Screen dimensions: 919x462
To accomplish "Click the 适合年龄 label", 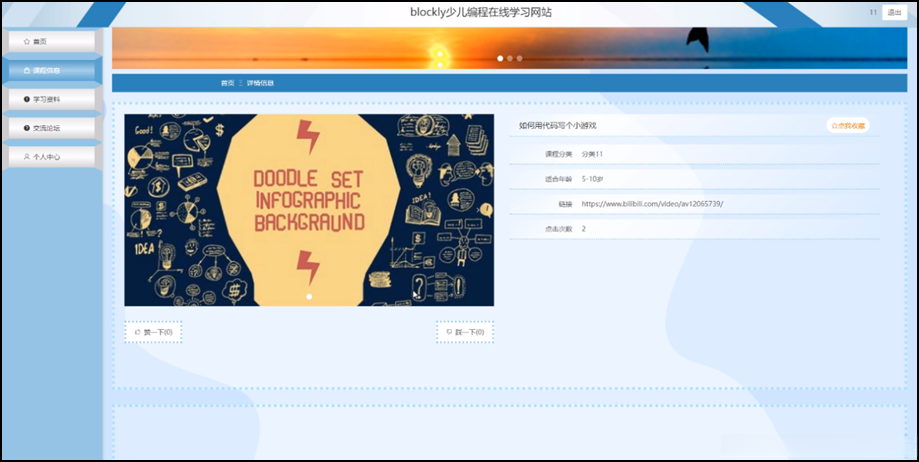I will 559,179.
